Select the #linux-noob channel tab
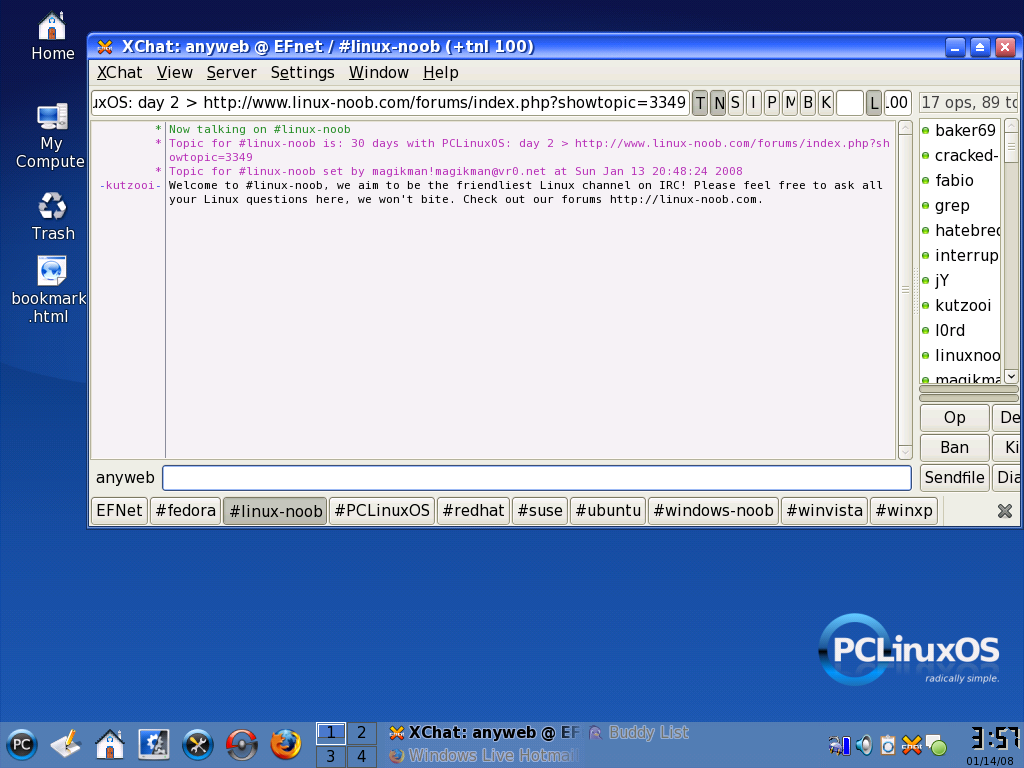This screenshot has width=1024, height=768. tap(276, 511)
